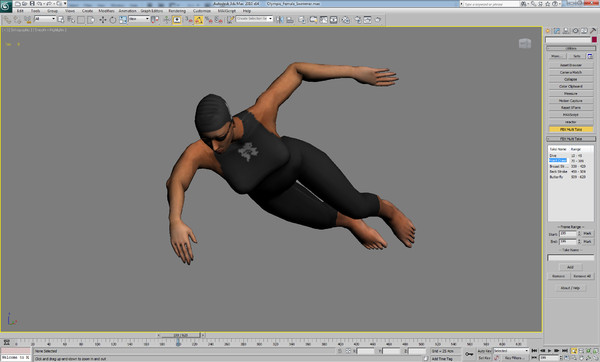Open the Utilities hammer tab icon
600x362 pixels.
(x=593, y=31)
